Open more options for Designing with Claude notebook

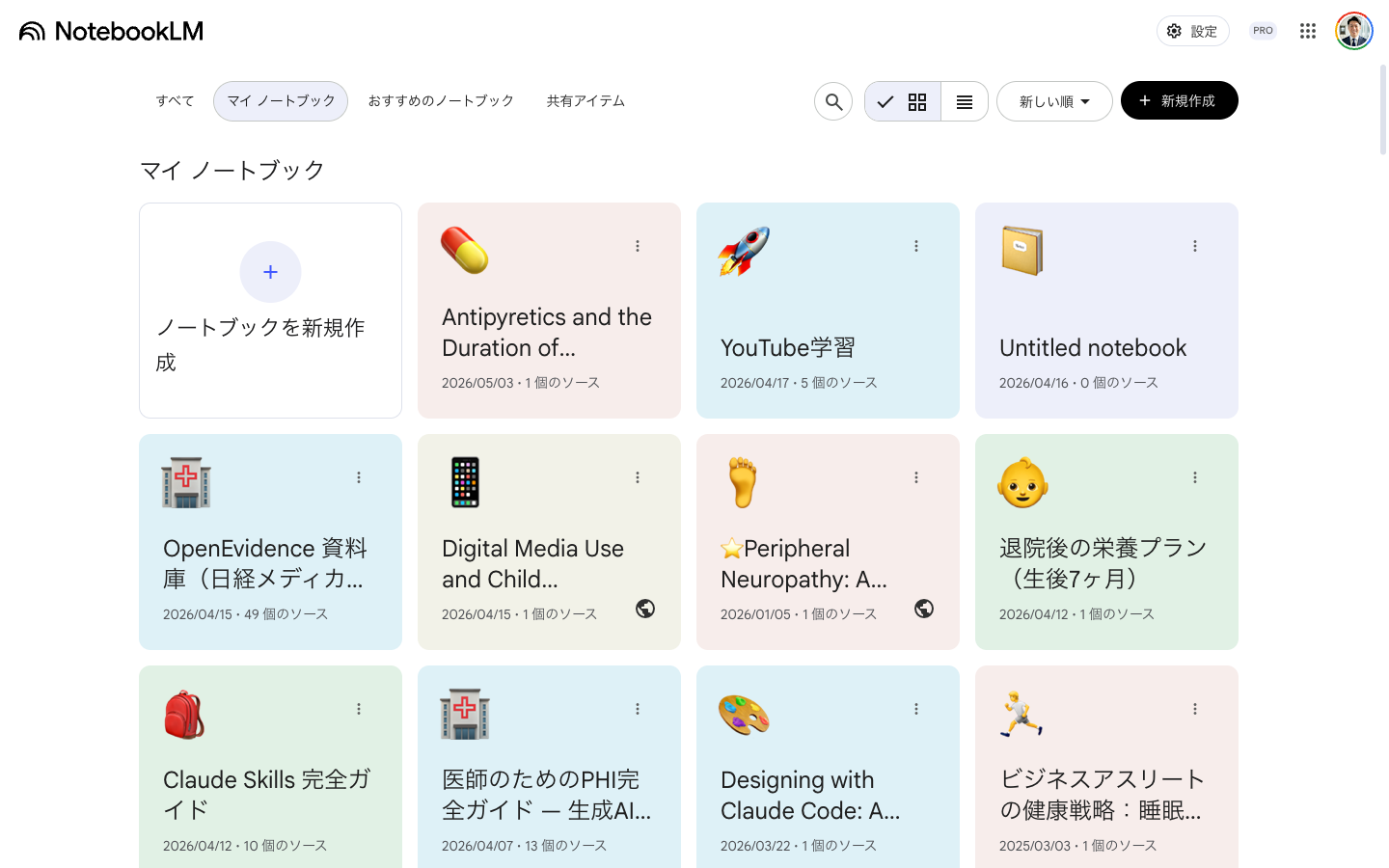916,709
